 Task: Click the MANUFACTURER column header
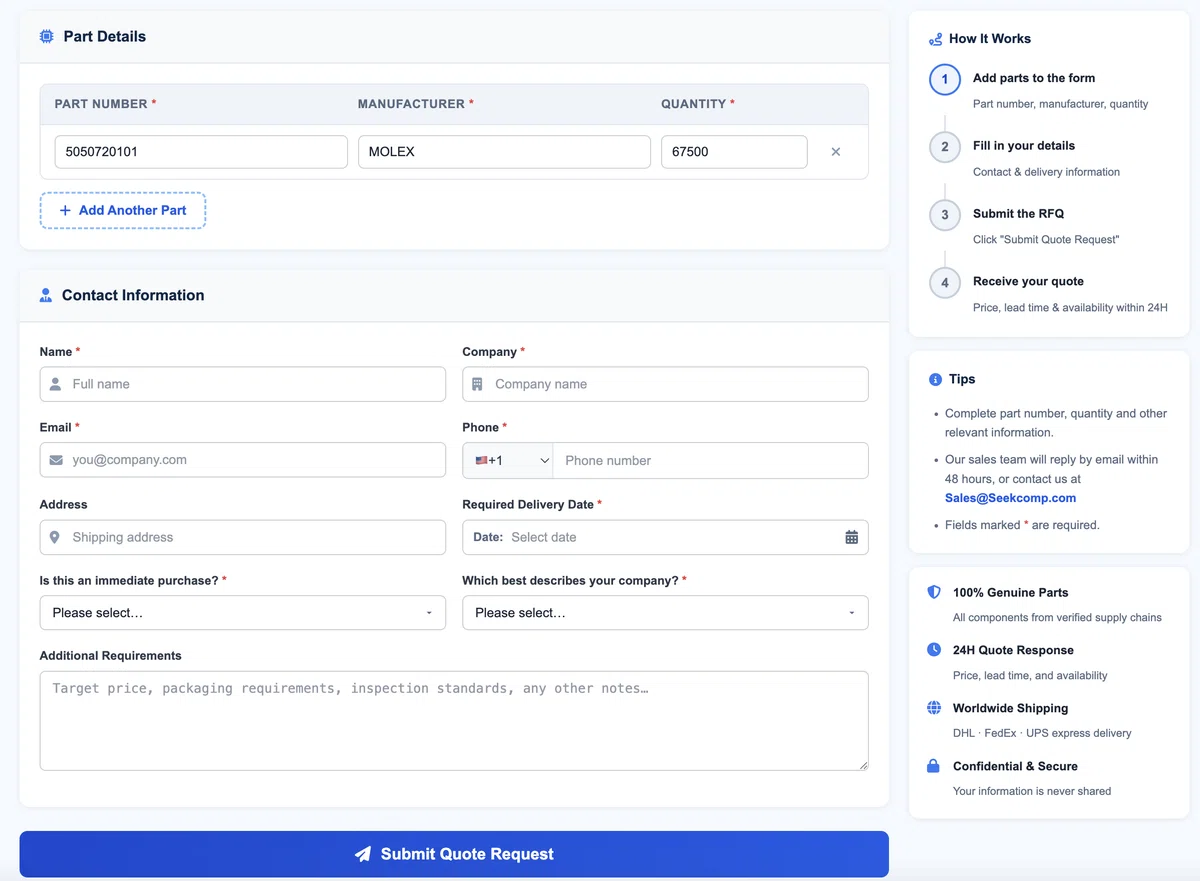click(x=416, y=104)
